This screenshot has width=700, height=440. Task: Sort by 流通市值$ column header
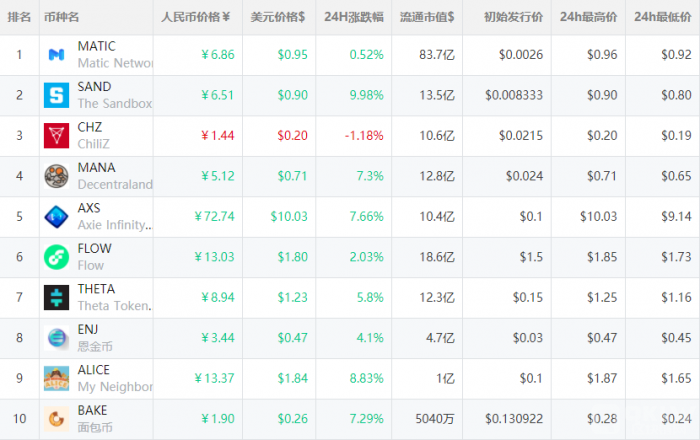point(427,17)
